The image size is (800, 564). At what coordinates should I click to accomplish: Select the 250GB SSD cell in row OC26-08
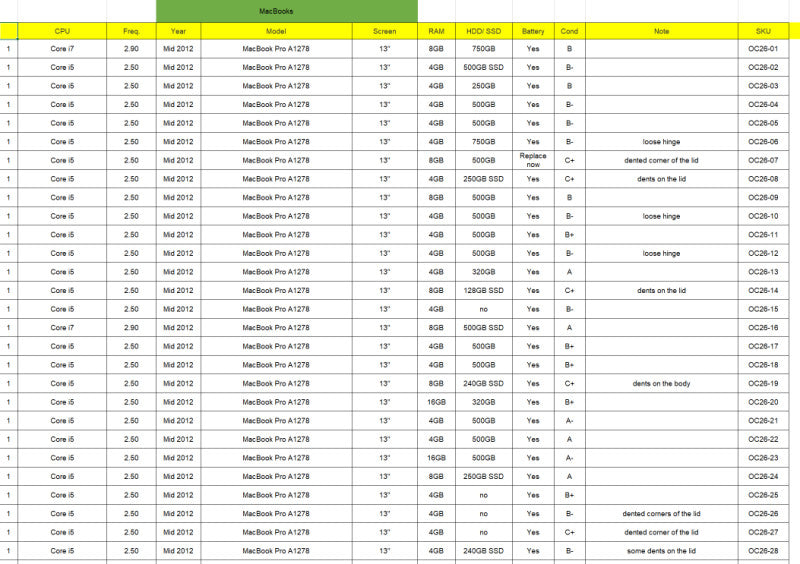484,179
